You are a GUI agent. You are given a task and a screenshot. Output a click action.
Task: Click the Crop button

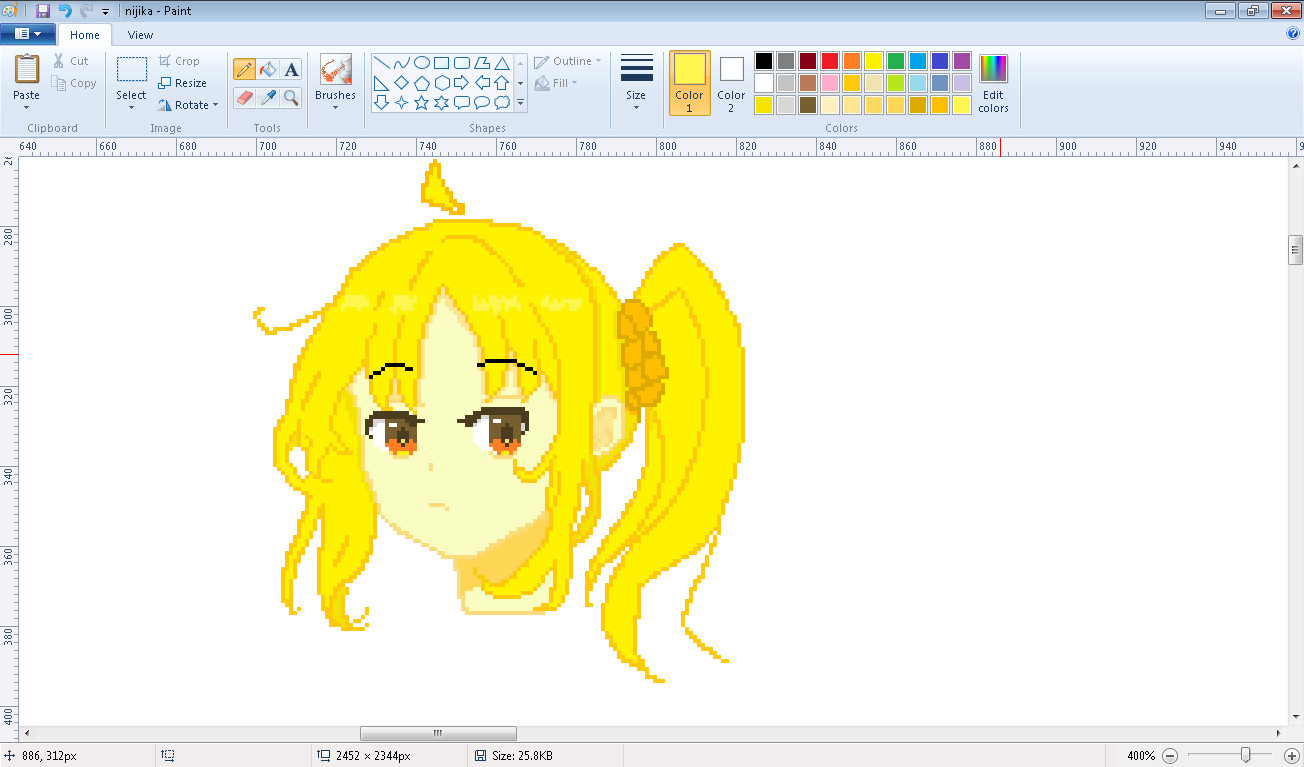point(179,61)
